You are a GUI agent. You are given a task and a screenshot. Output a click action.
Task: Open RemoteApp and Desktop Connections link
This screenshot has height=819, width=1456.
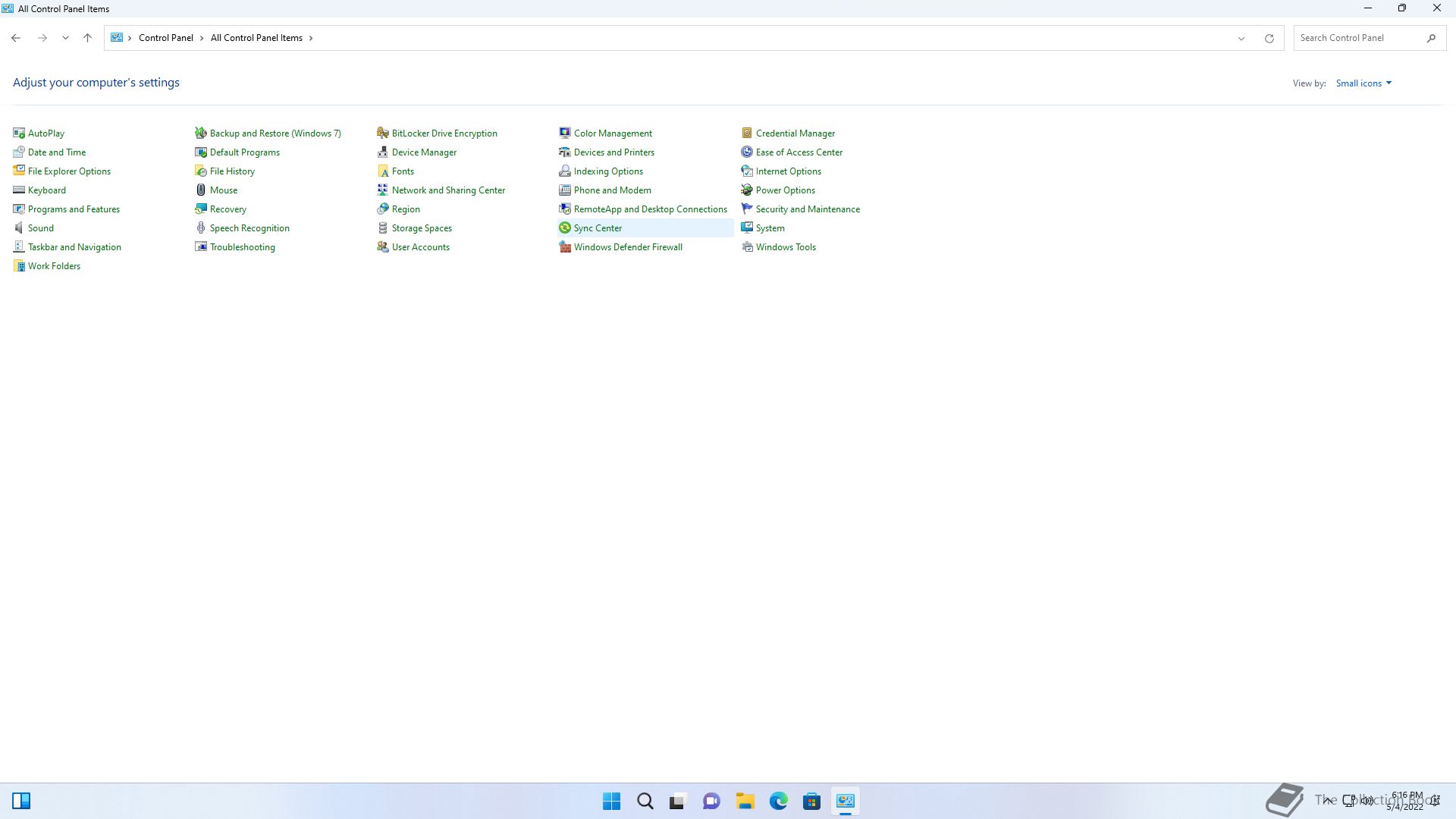(650, 209)
